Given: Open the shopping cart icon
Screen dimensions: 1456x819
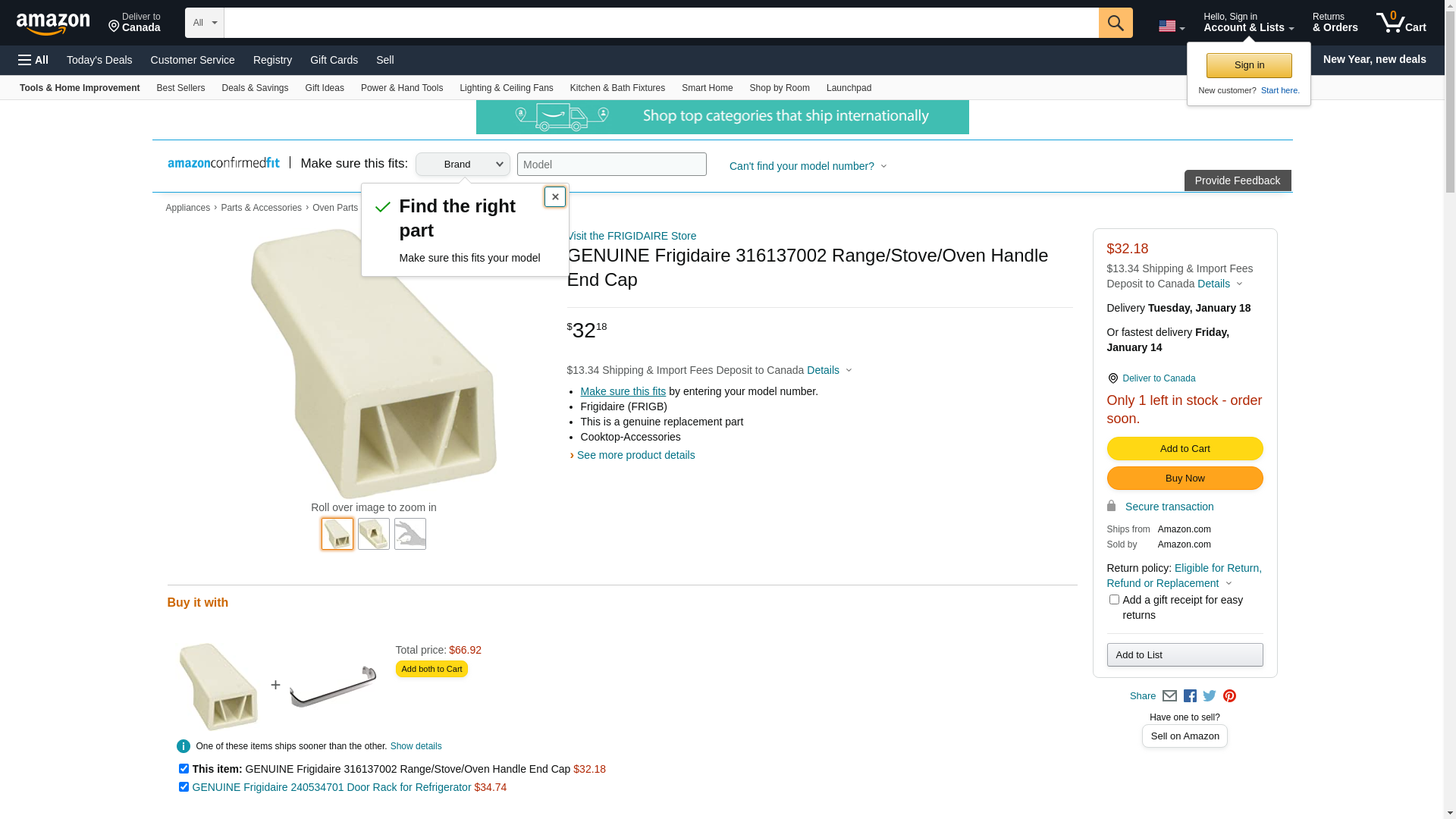Looking at the screenshot, I should coord(1400,23).
